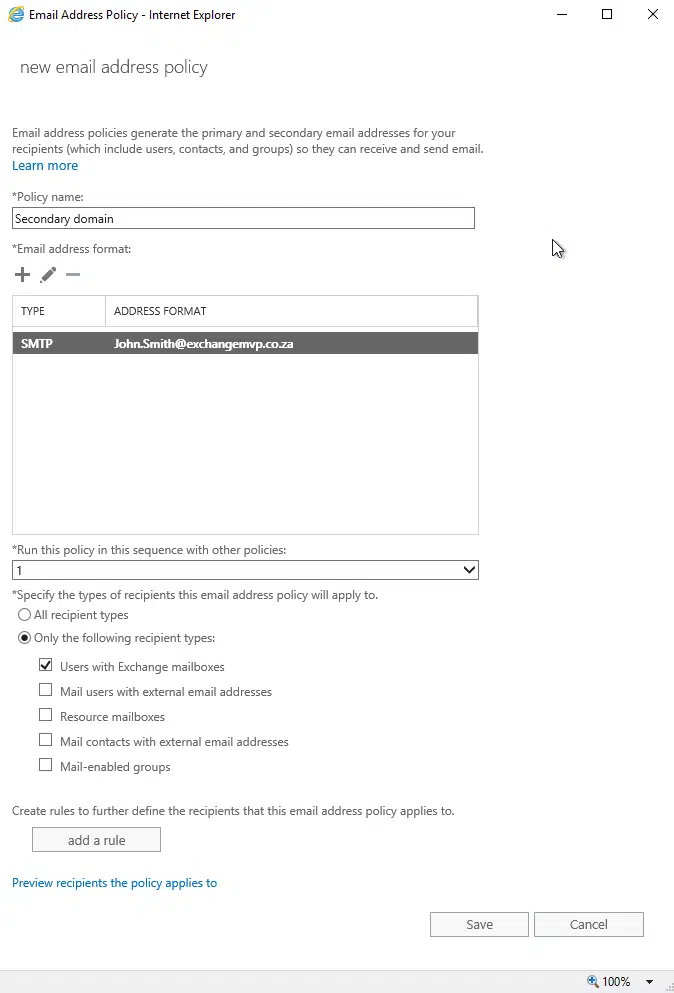674x993 pixels.
Task: Enable Mail users with external email addresses
Action: pos(45,689)
